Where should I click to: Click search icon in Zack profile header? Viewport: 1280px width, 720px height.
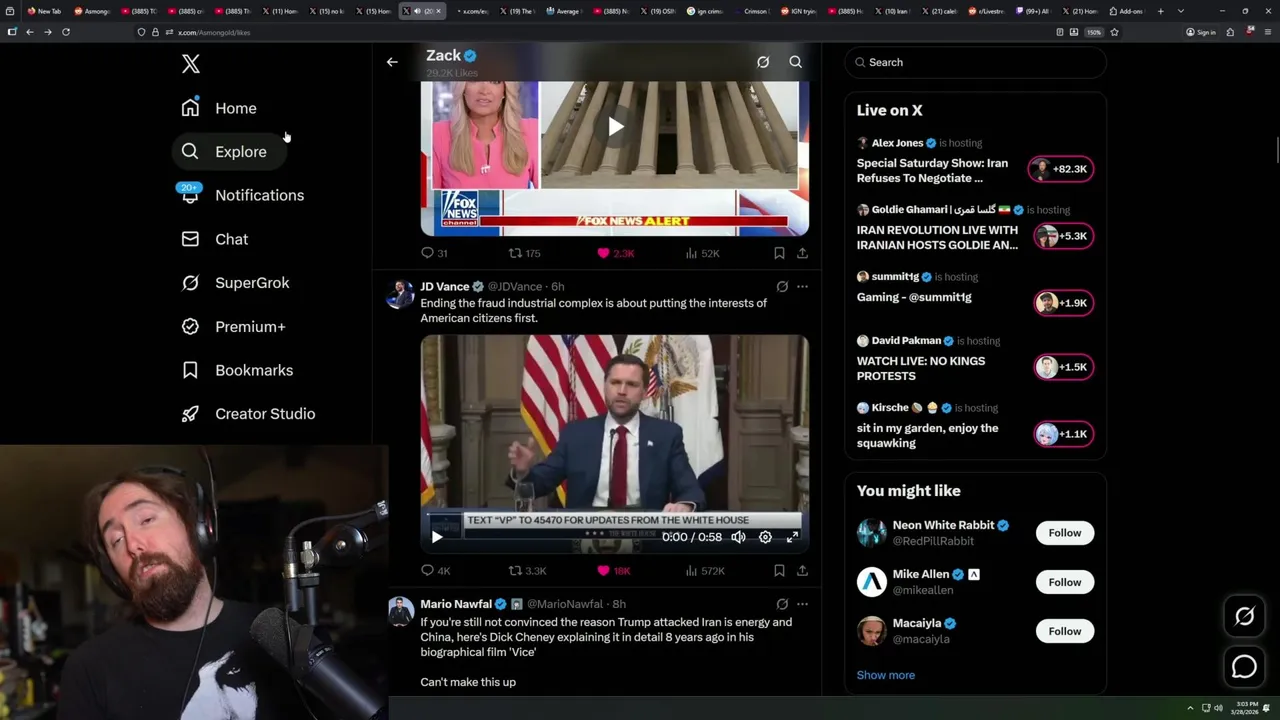click(x=796, y=62)
